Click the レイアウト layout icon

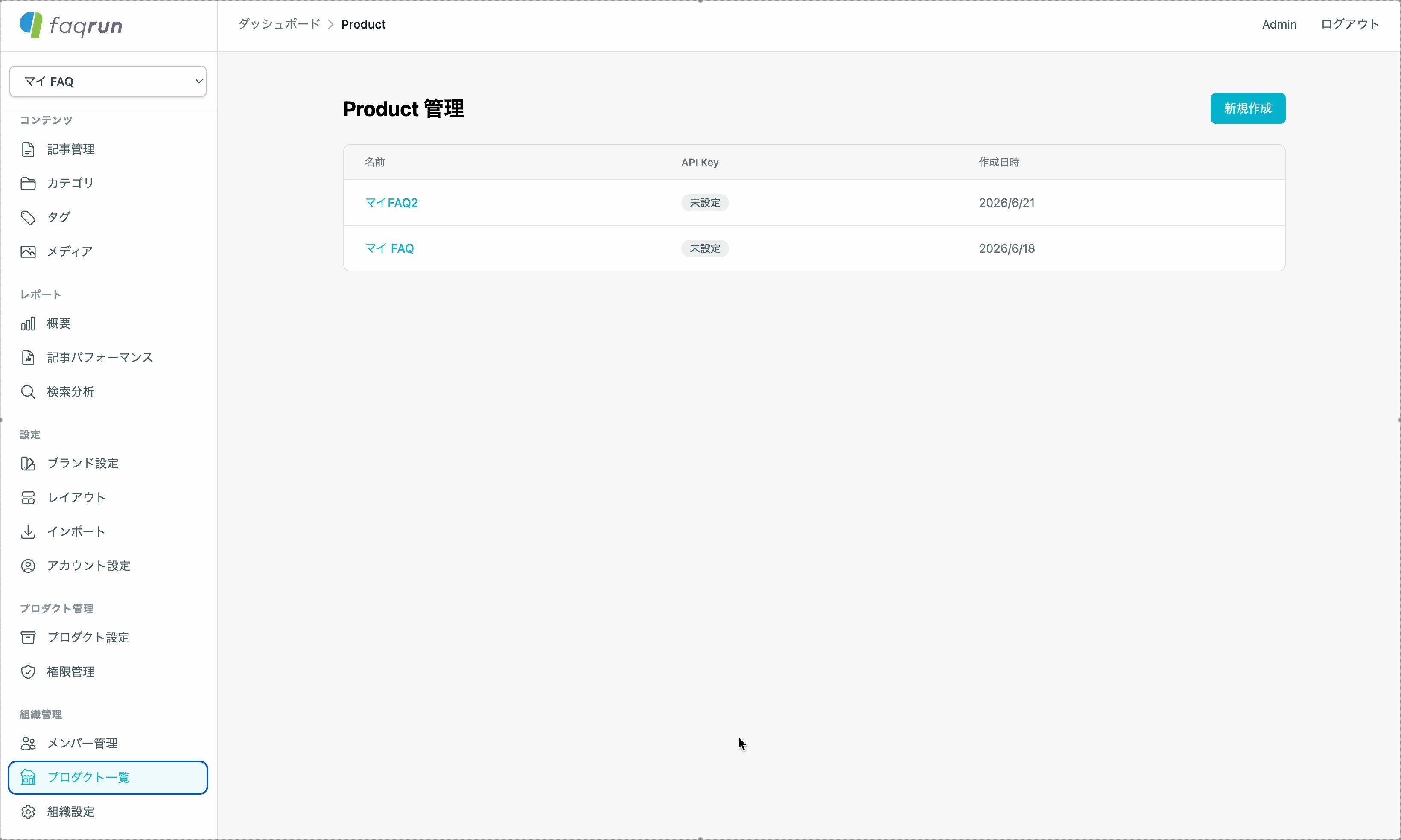pyautogui.click(x=28, y=498)
